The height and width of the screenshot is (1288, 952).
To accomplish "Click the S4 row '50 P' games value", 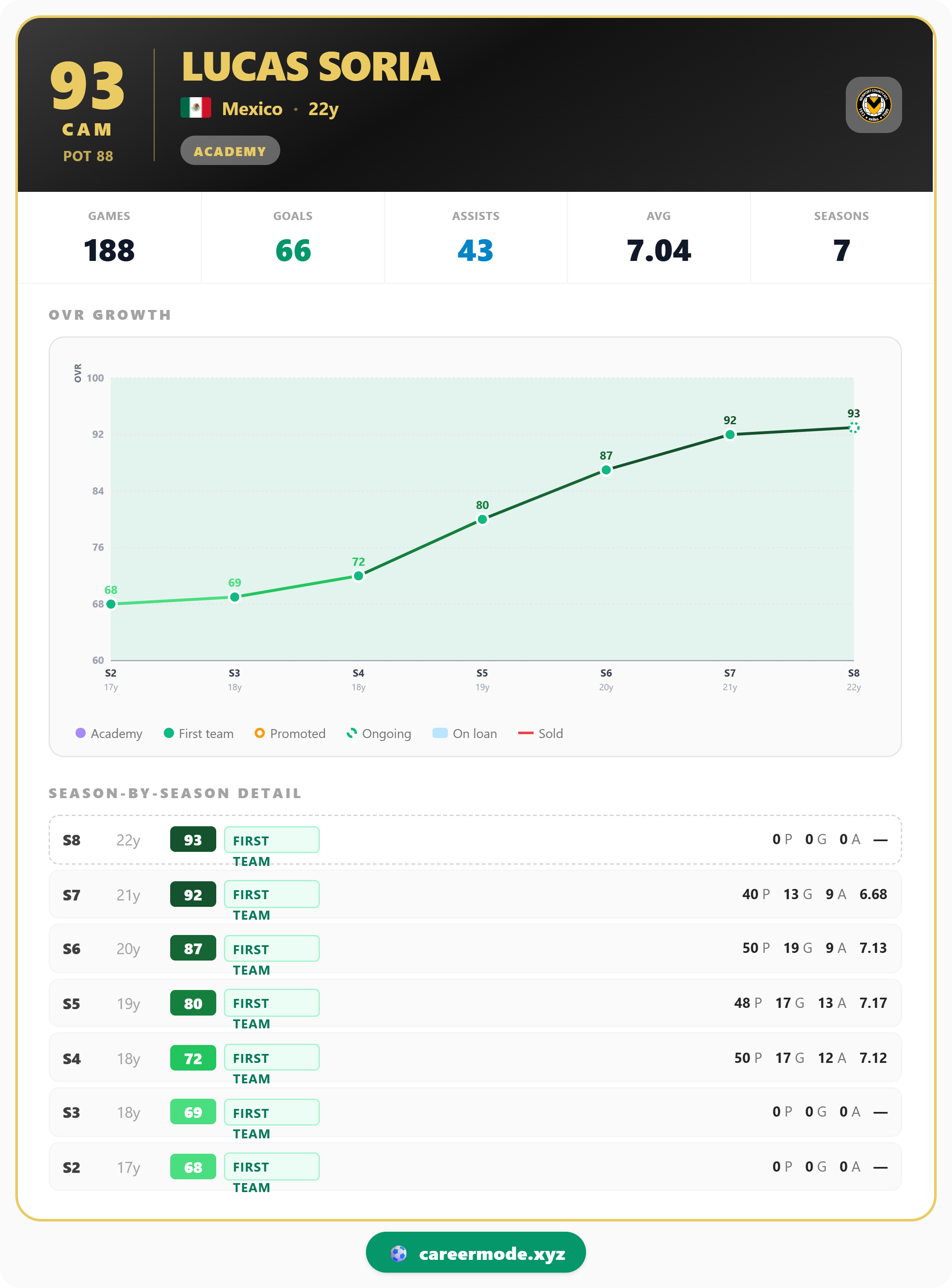I will pyautogui.click(x=748, y=1058).
